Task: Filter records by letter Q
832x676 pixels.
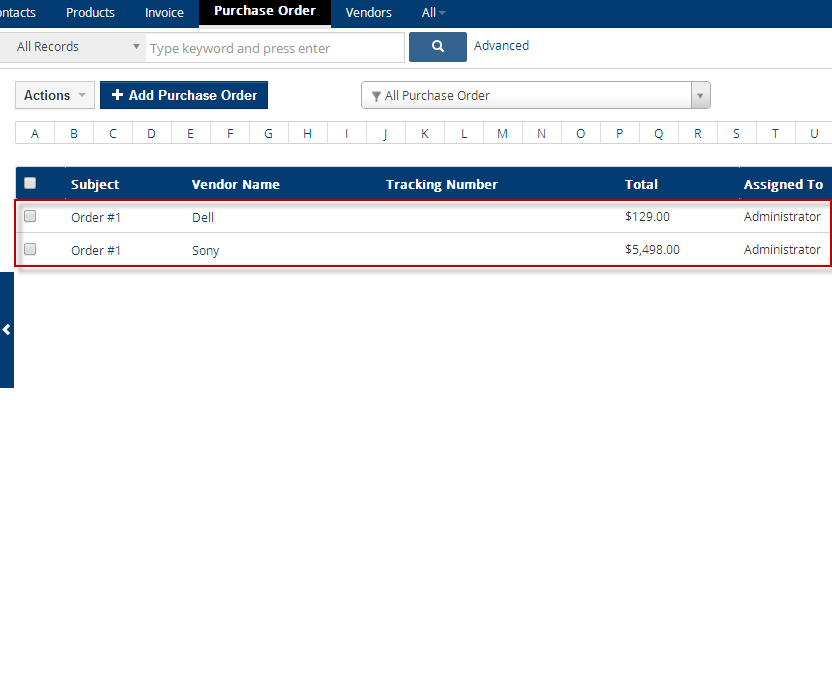Action: pos(658,133)
